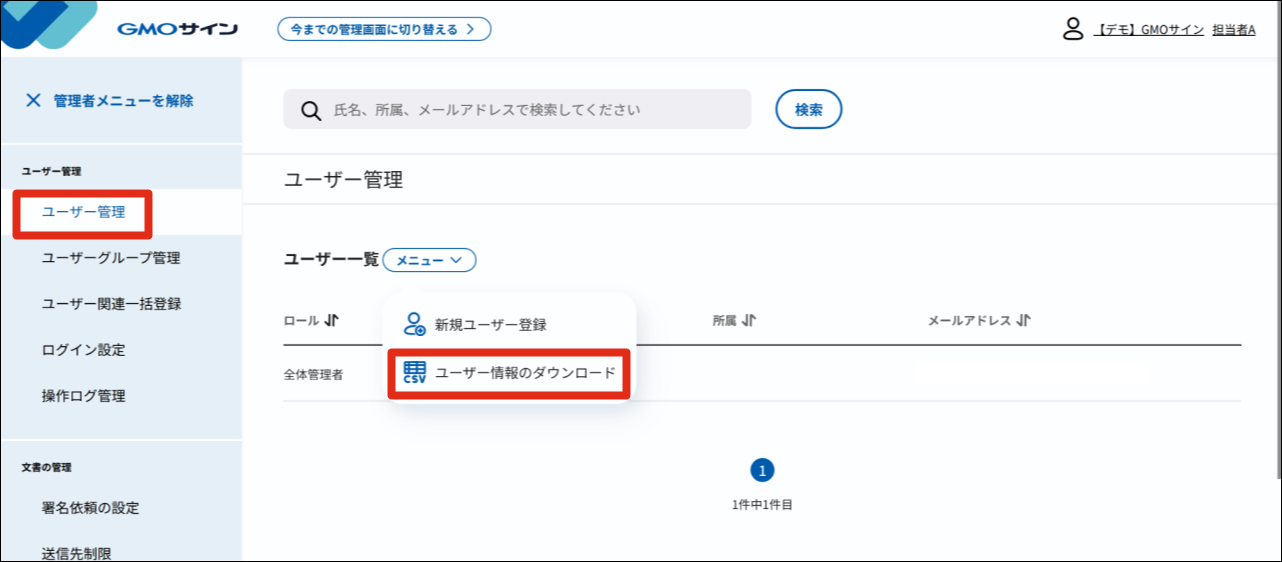Screen dimensions: 1282x562
Task: Go to ログイン設定 in the sidebar
Action: 83,350
